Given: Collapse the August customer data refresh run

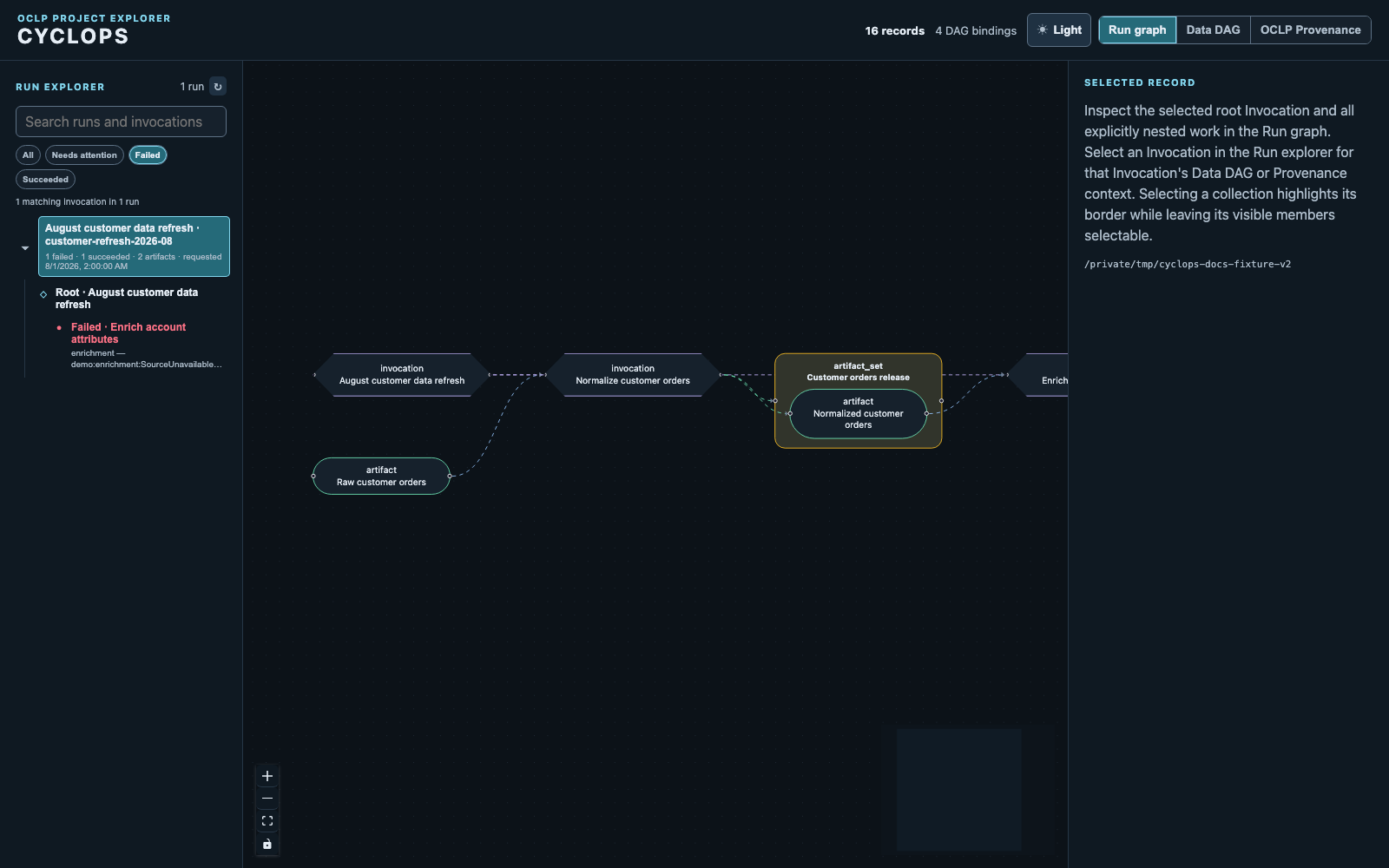Looking at the screenshot, I should pos(25,248).
